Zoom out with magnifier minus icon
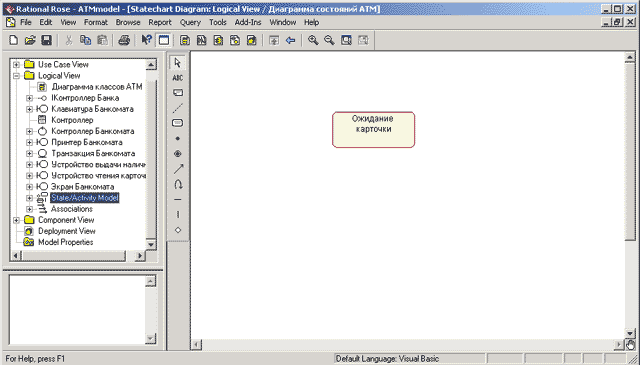This screenshot has height=365, width=640. (x=329, y=40)
